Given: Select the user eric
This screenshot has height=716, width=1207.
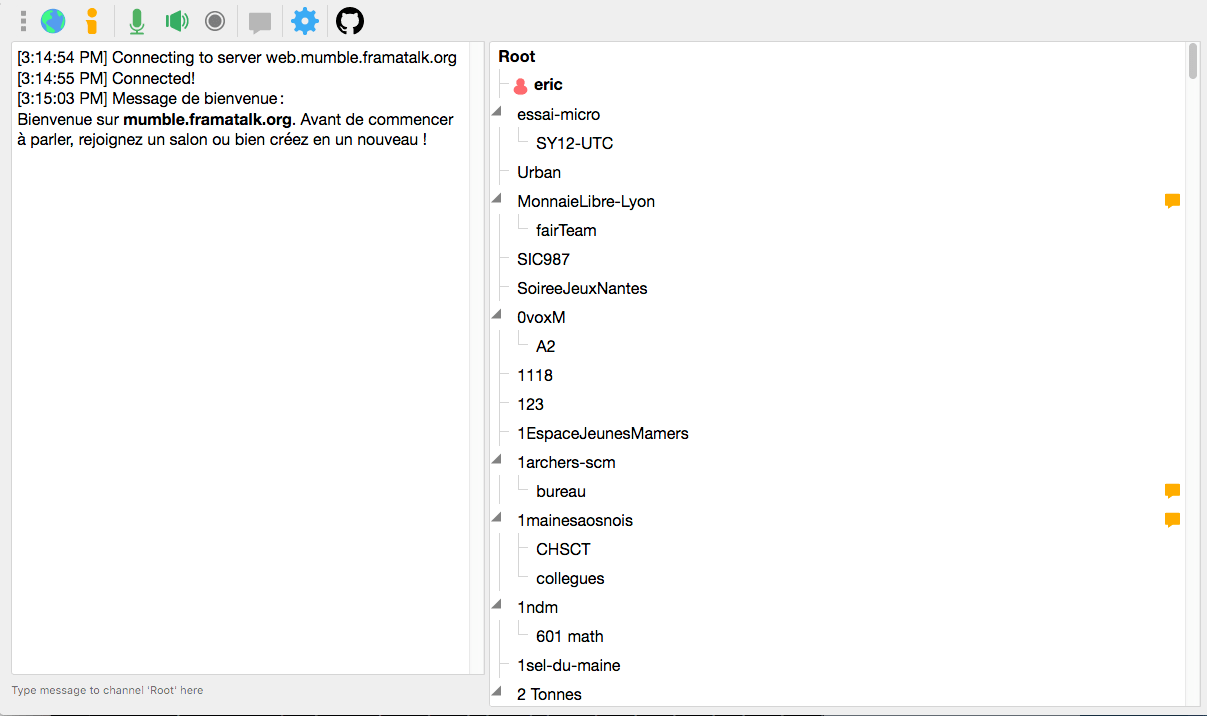Looking at the screenshot, I should coord(547,84).
